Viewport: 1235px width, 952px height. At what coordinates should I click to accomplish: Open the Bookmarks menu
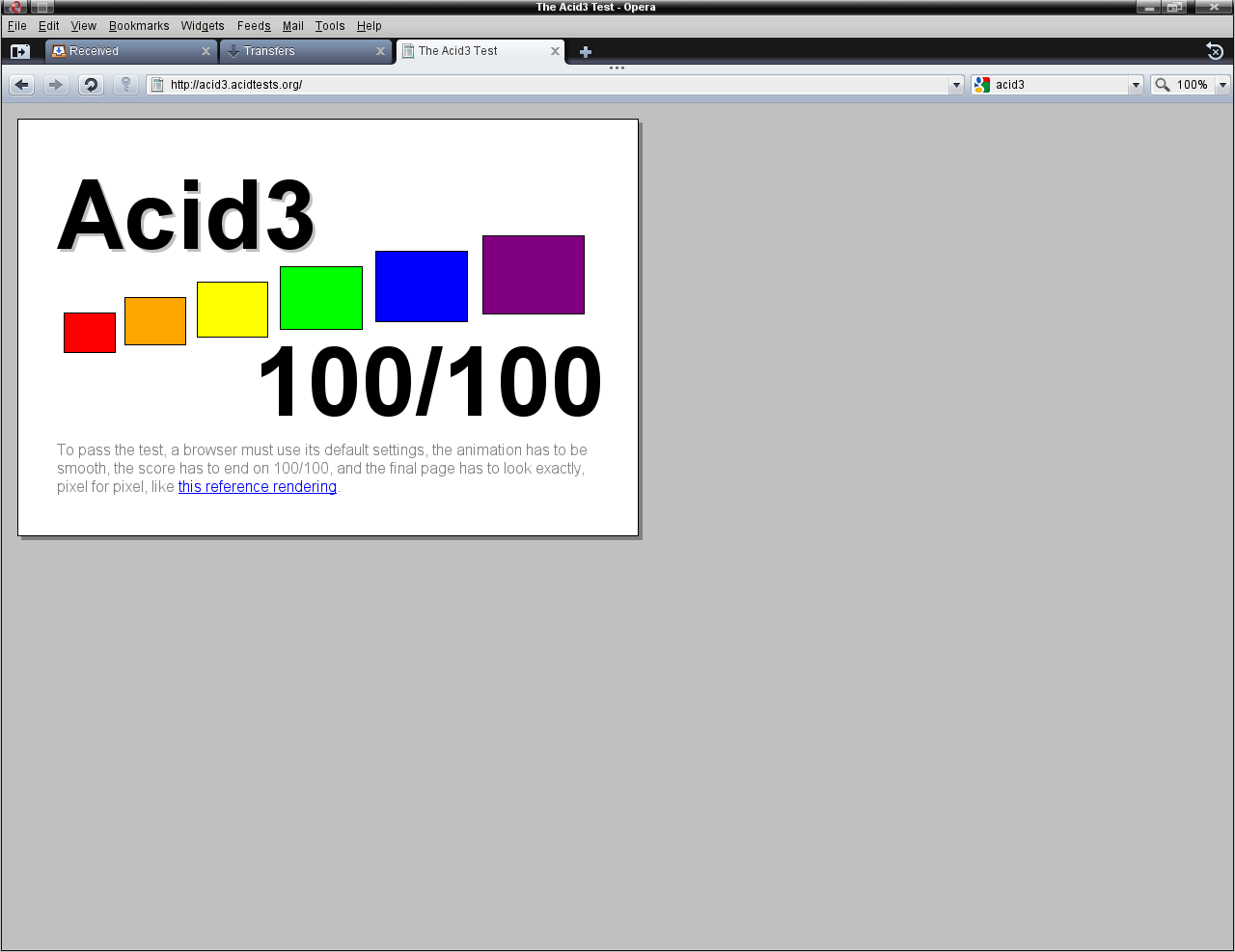(139, 26)
